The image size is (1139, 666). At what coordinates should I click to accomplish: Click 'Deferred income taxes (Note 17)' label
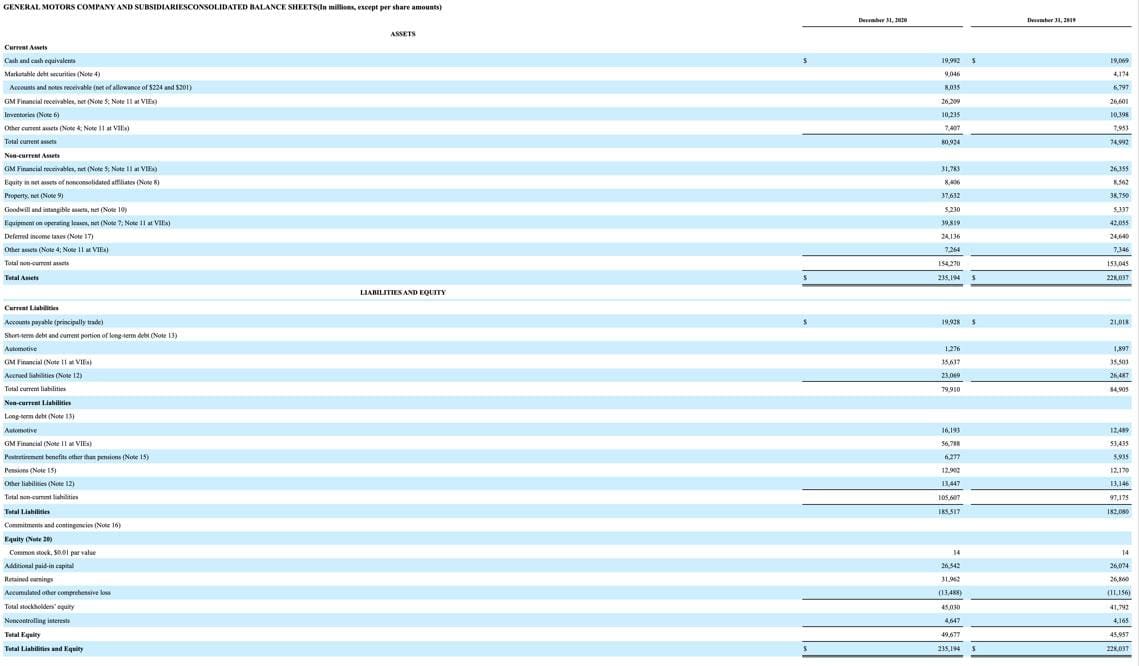[x=49, y=236]
